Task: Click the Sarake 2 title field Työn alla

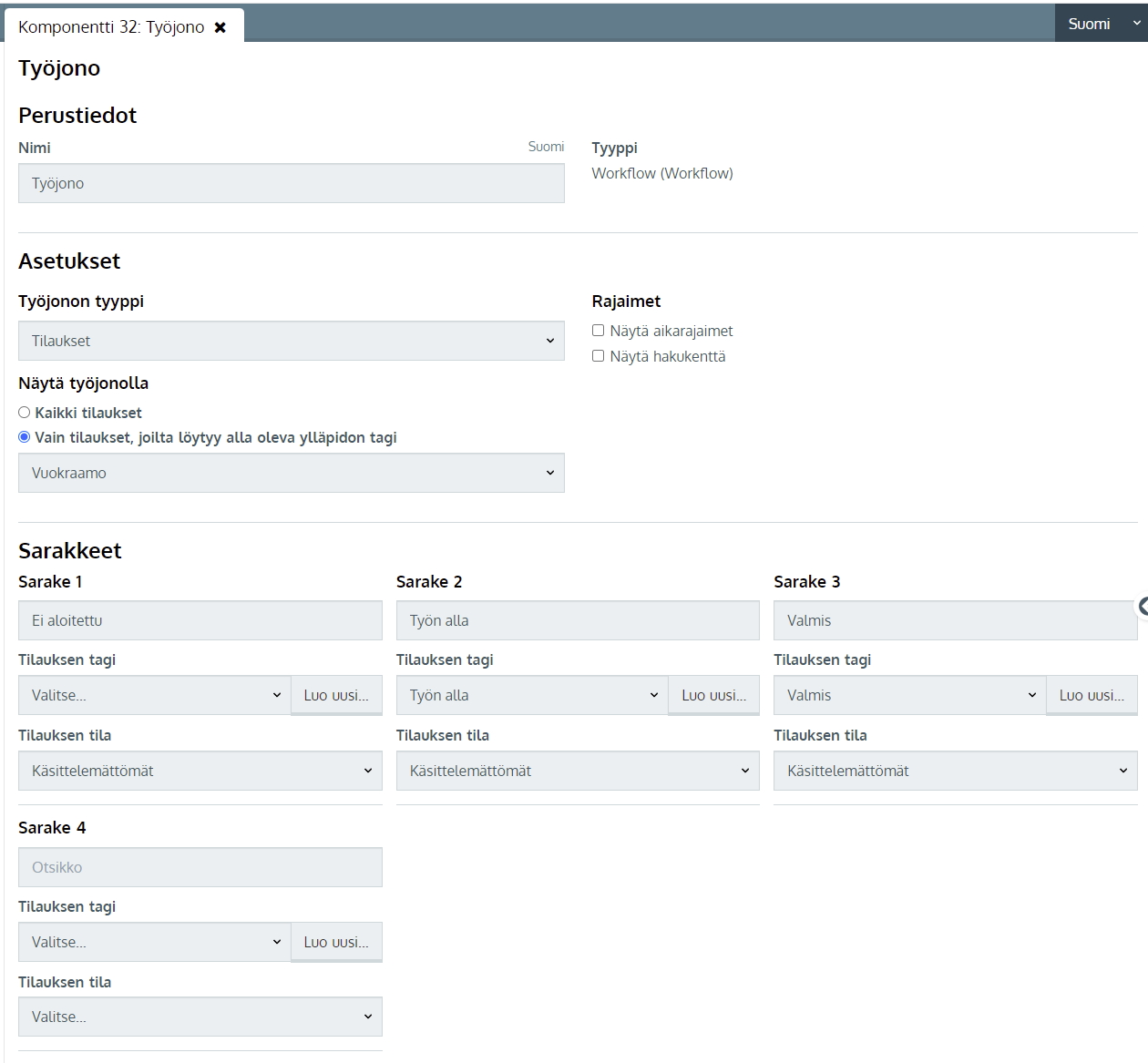Action: point(578,620)
